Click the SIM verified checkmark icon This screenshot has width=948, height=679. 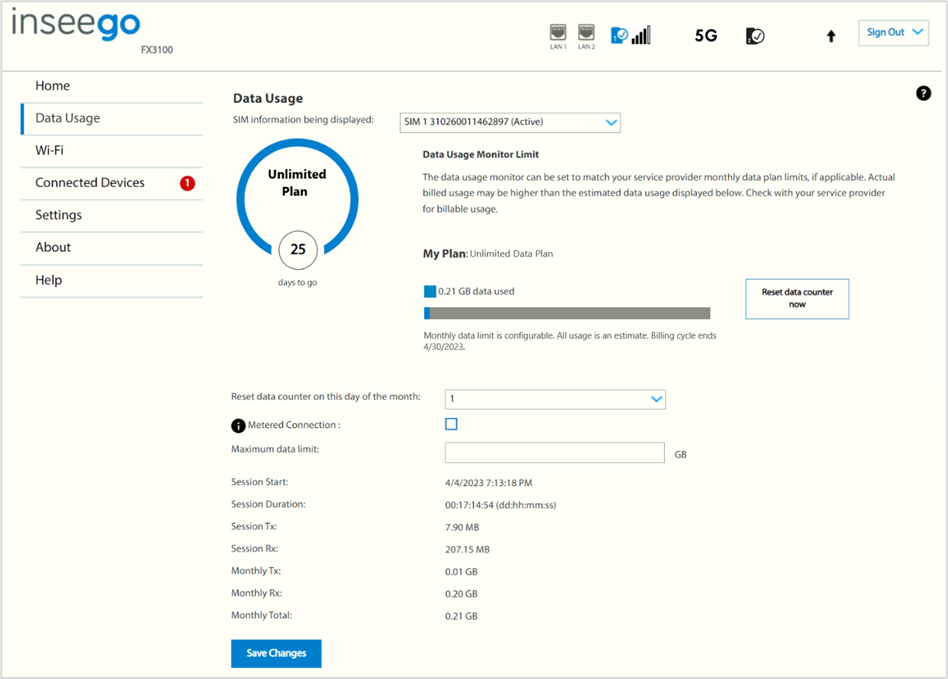755,36
